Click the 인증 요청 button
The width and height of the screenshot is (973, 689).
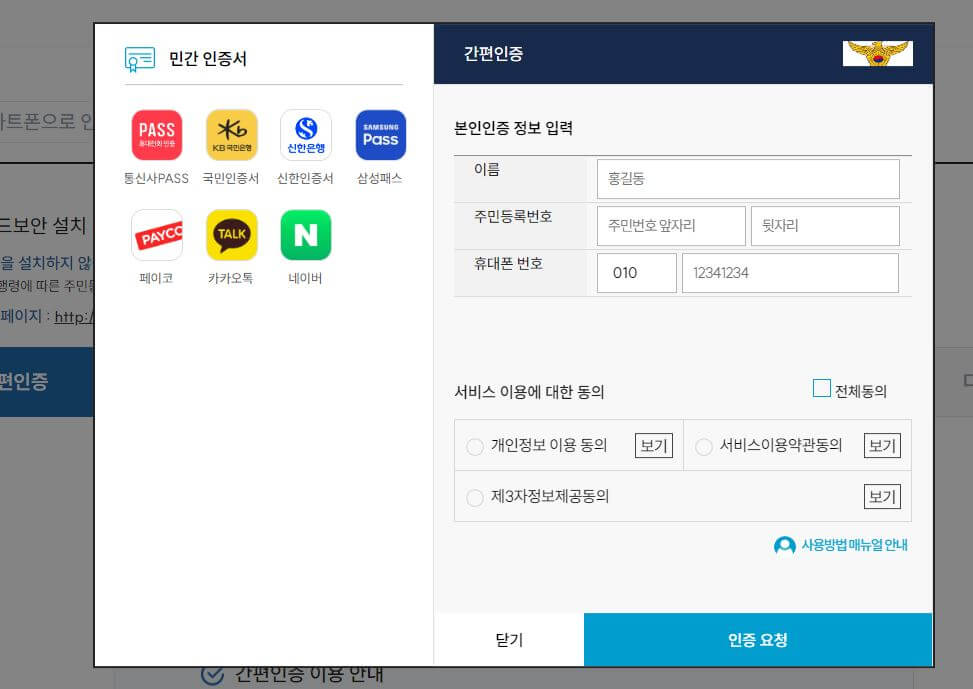click(758, 639)
